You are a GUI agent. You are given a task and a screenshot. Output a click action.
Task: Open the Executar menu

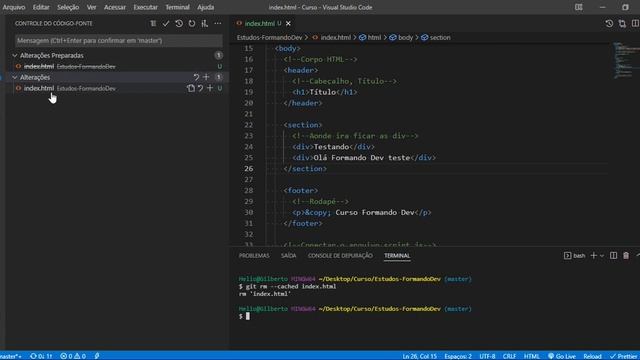click(146, 7)
